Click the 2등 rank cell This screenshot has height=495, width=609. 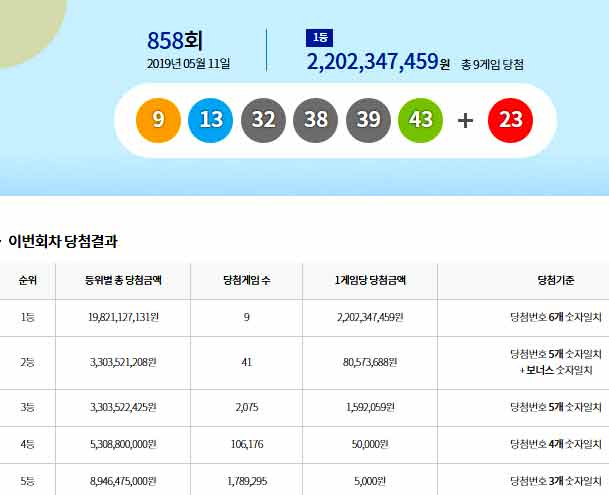click(28, 363)
